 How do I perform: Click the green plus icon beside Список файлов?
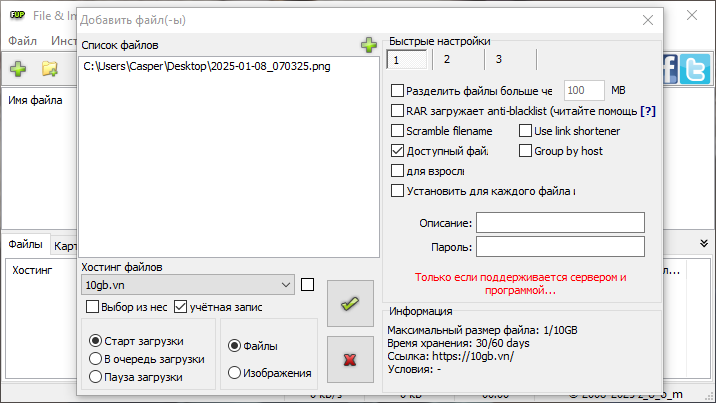coord(369,45)
